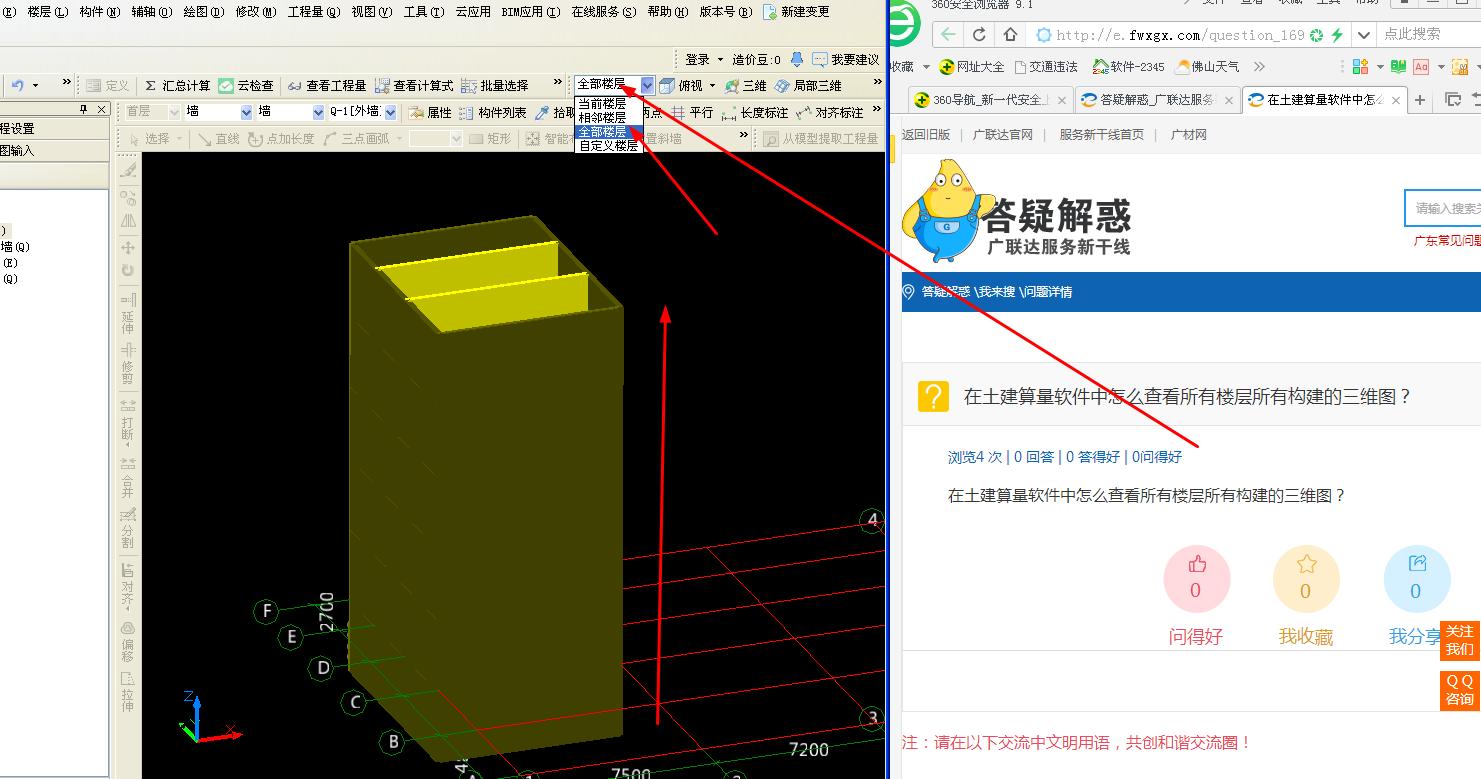Open the 构件列表 component list

pyautogui.click(x=493, y=112)
